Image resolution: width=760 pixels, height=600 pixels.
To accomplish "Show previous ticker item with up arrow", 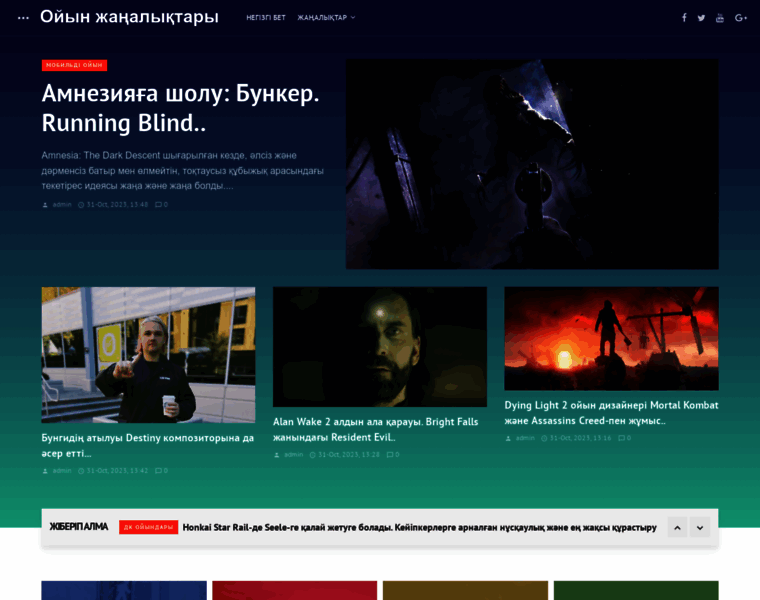I will pyautogui.click(x=677, y=527).
